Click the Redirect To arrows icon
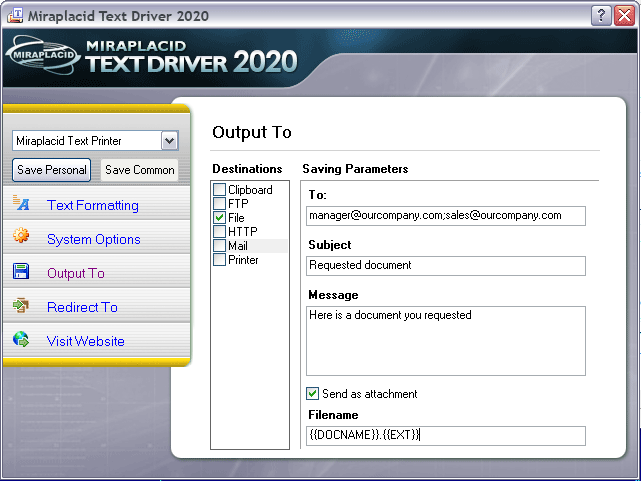 [21, 305]
